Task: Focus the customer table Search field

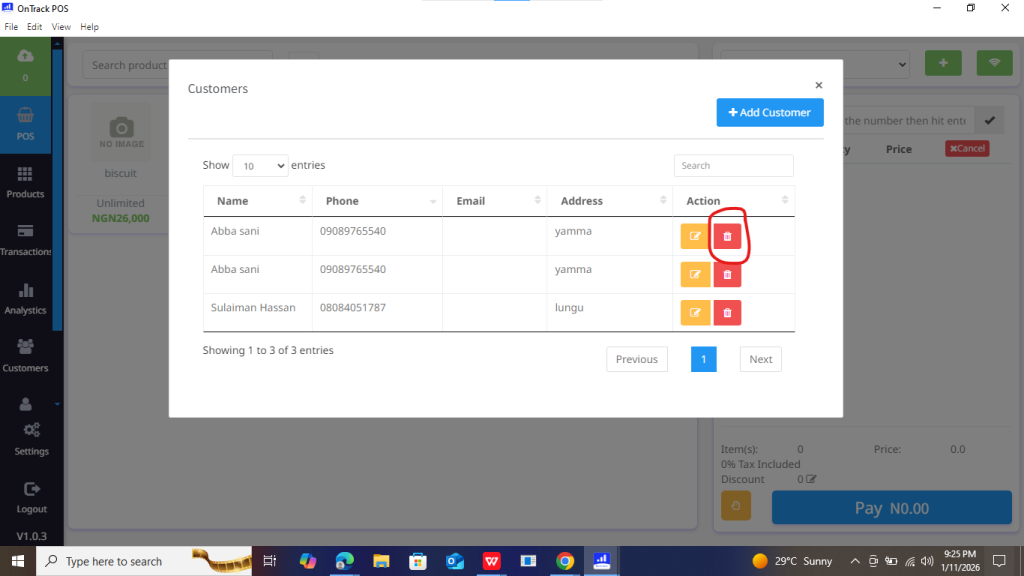Action: pyautogui.click(x=733, y=166)
